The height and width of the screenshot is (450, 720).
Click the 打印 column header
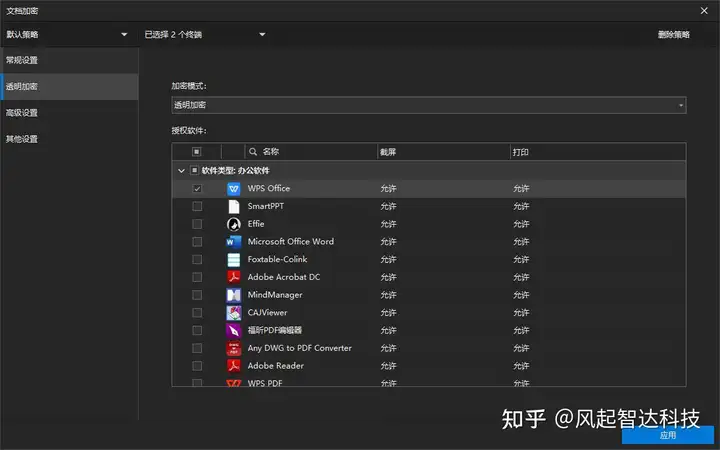click(x=521, y=152)
